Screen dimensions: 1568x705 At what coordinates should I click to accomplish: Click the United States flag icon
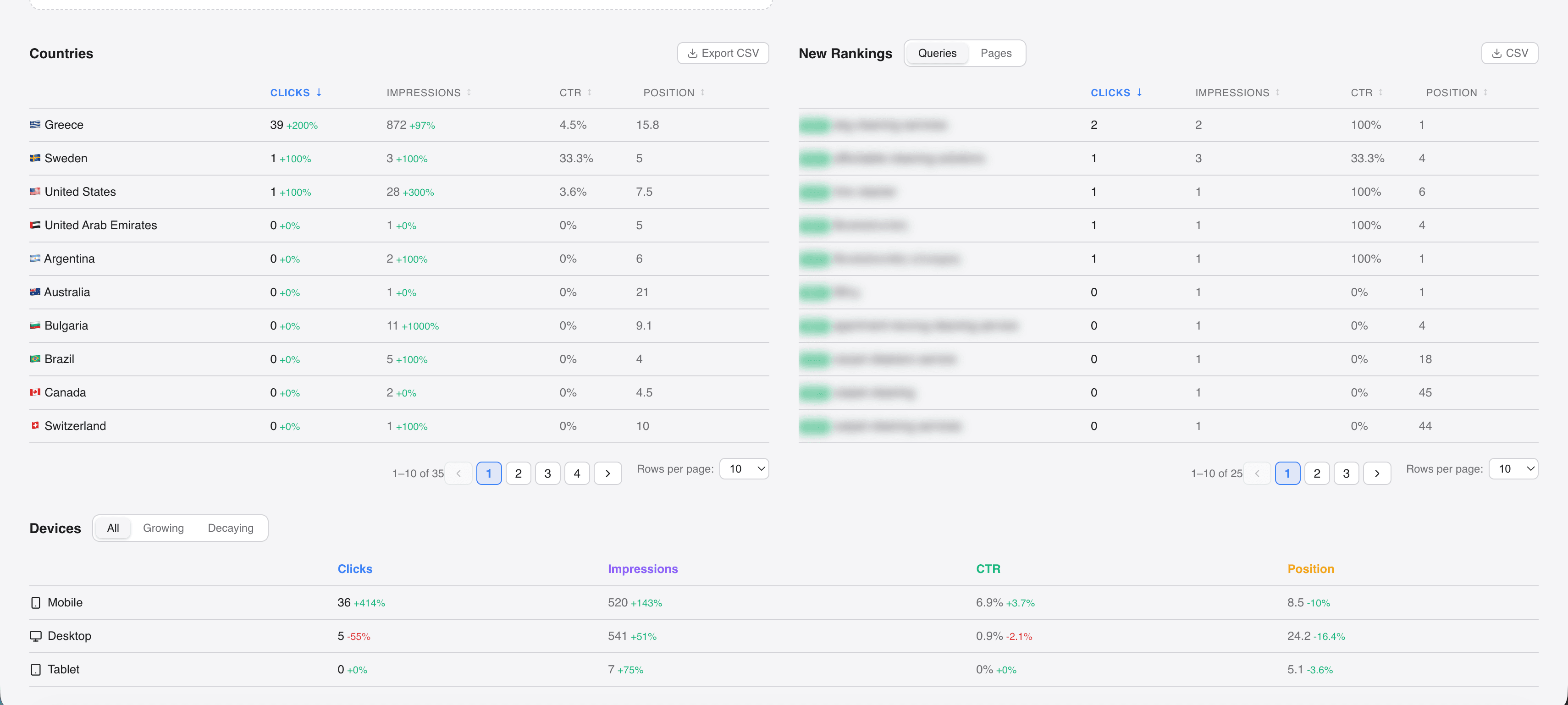pyautogui.click(x=35, y=192)
